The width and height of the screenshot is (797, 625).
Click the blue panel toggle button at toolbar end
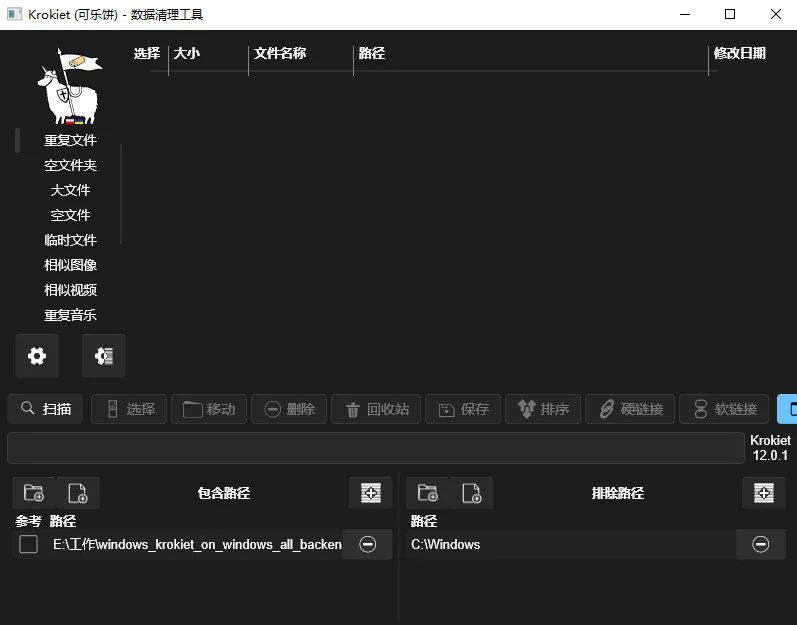pos(787,409)
